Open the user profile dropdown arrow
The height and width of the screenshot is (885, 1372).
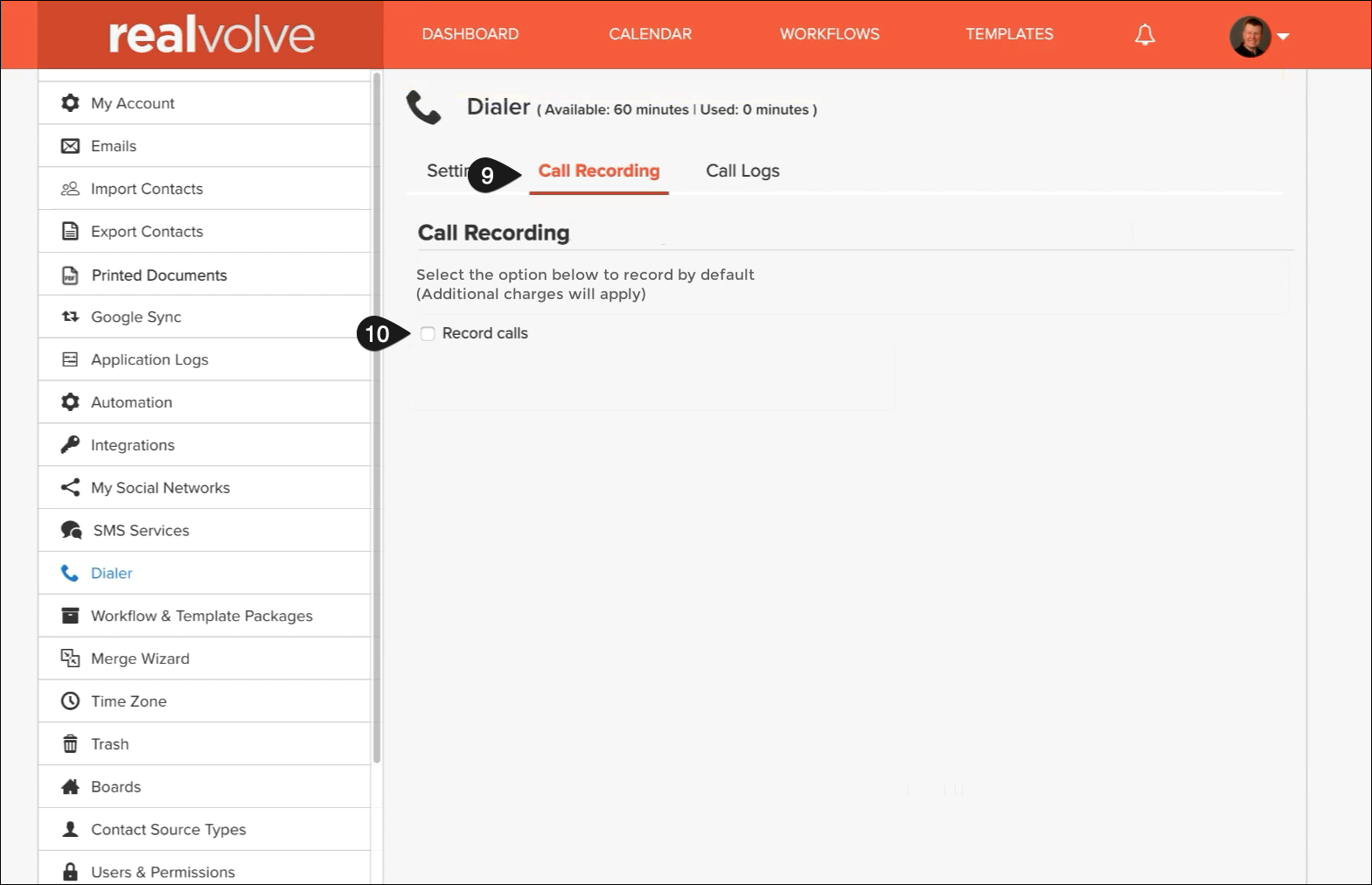(x=1283, y=37)
